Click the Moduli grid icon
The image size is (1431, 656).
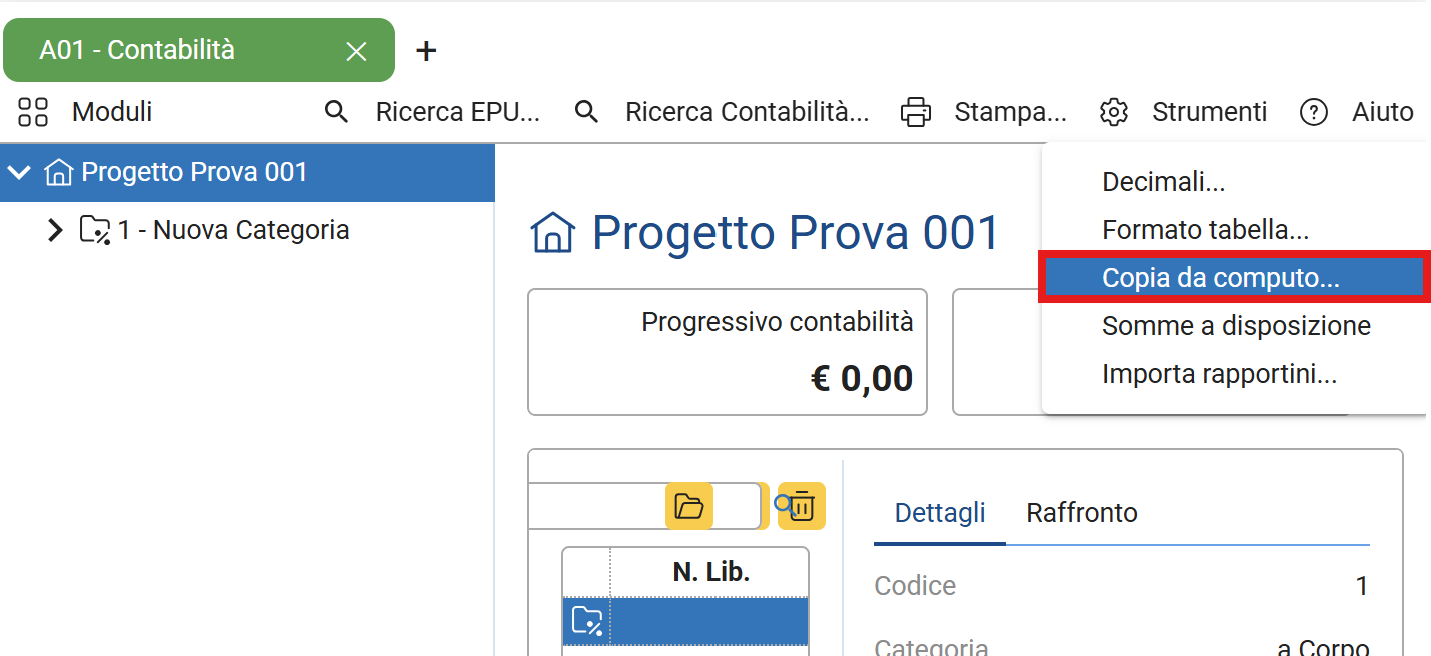[x=33, y=112]
